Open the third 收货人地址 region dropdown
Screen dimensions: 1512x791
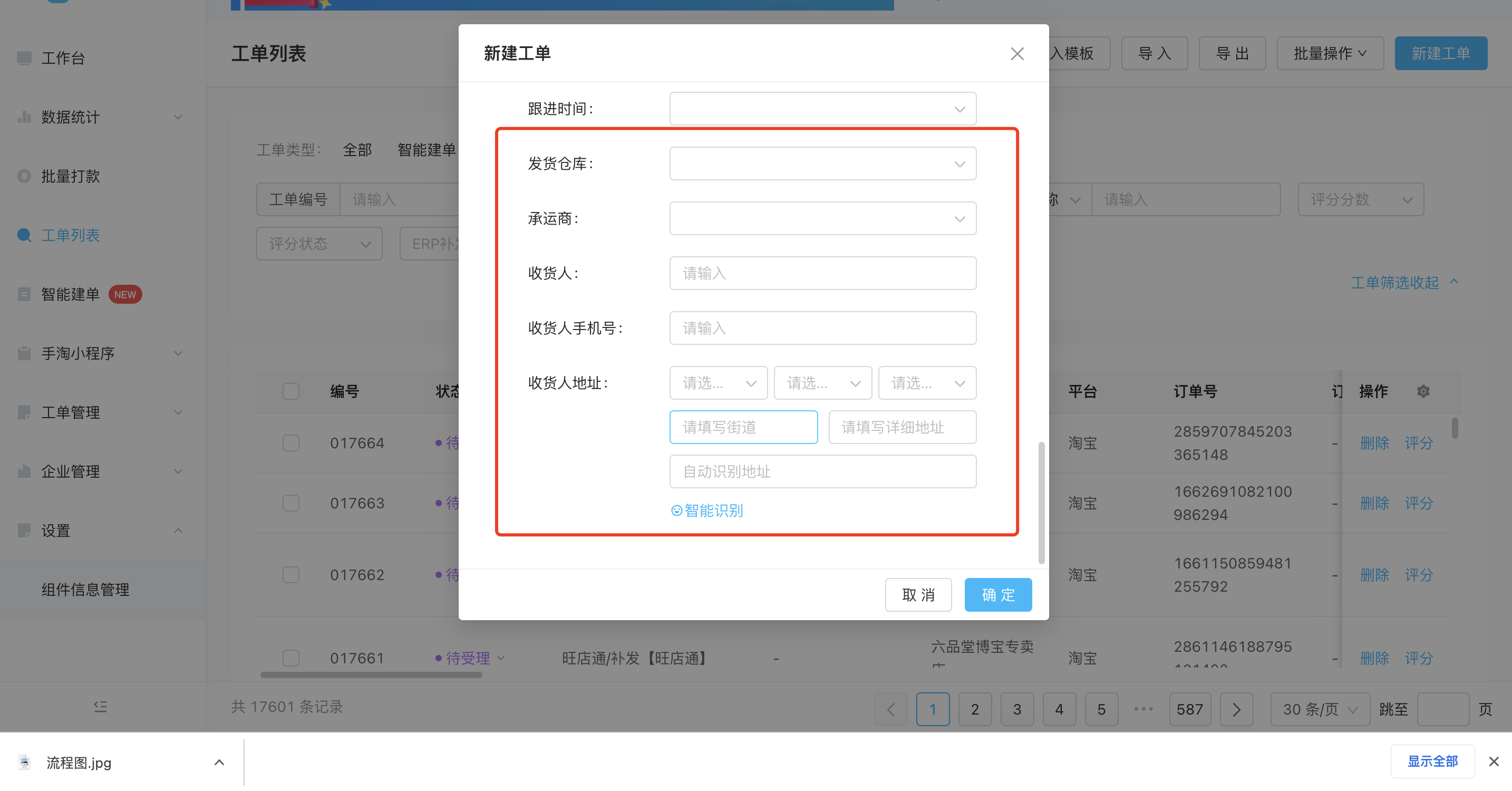[927, 383]
